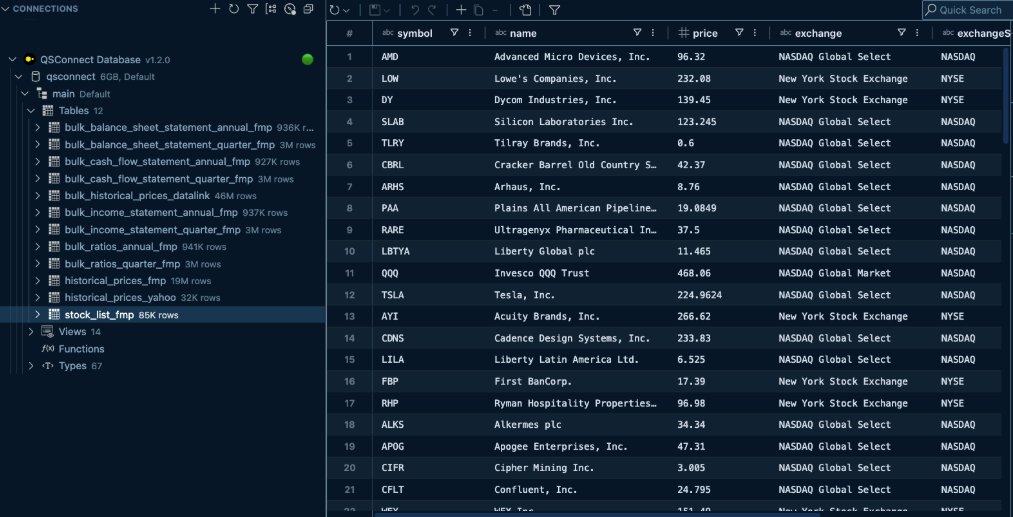Open the Functions tree item
1013x517 pixels.
tap(81, 349)
